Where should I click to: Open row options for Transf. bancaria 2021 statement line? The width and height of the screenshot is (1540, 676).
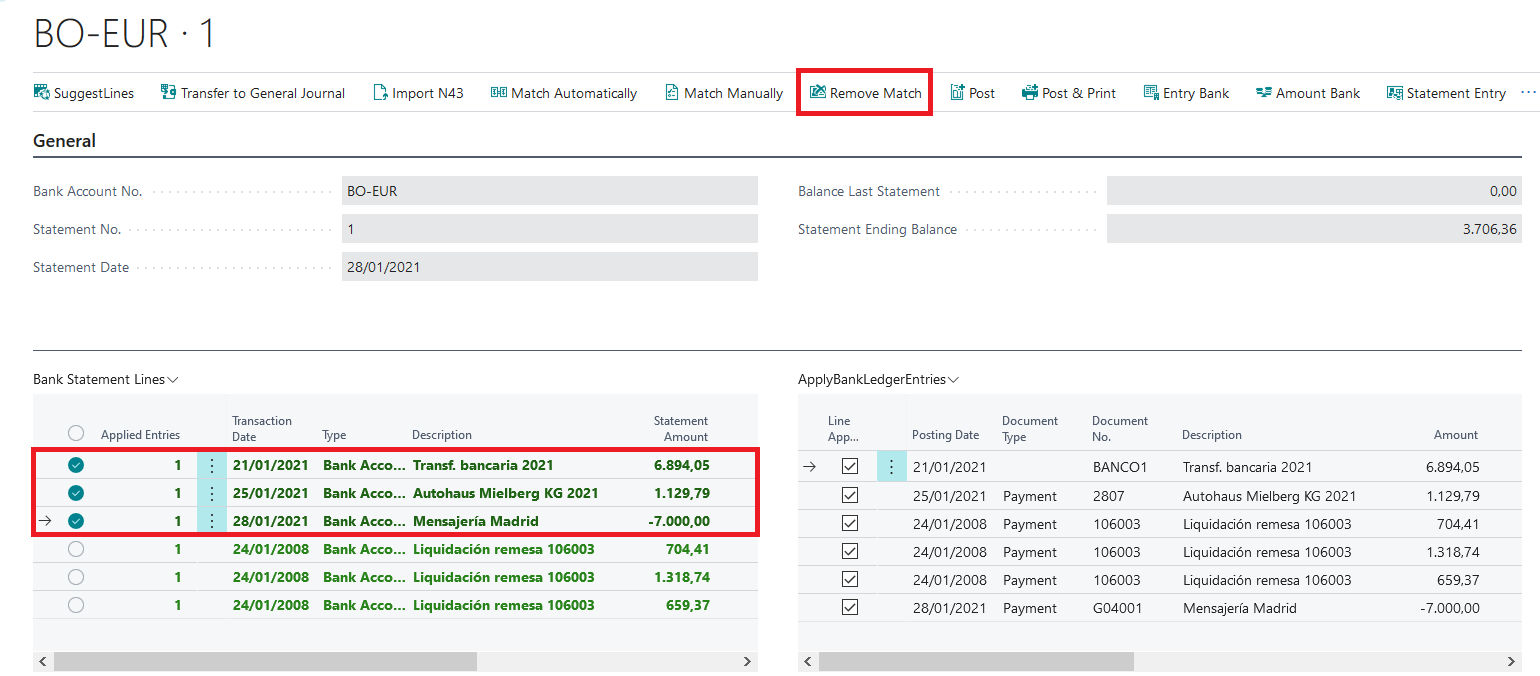211,465
